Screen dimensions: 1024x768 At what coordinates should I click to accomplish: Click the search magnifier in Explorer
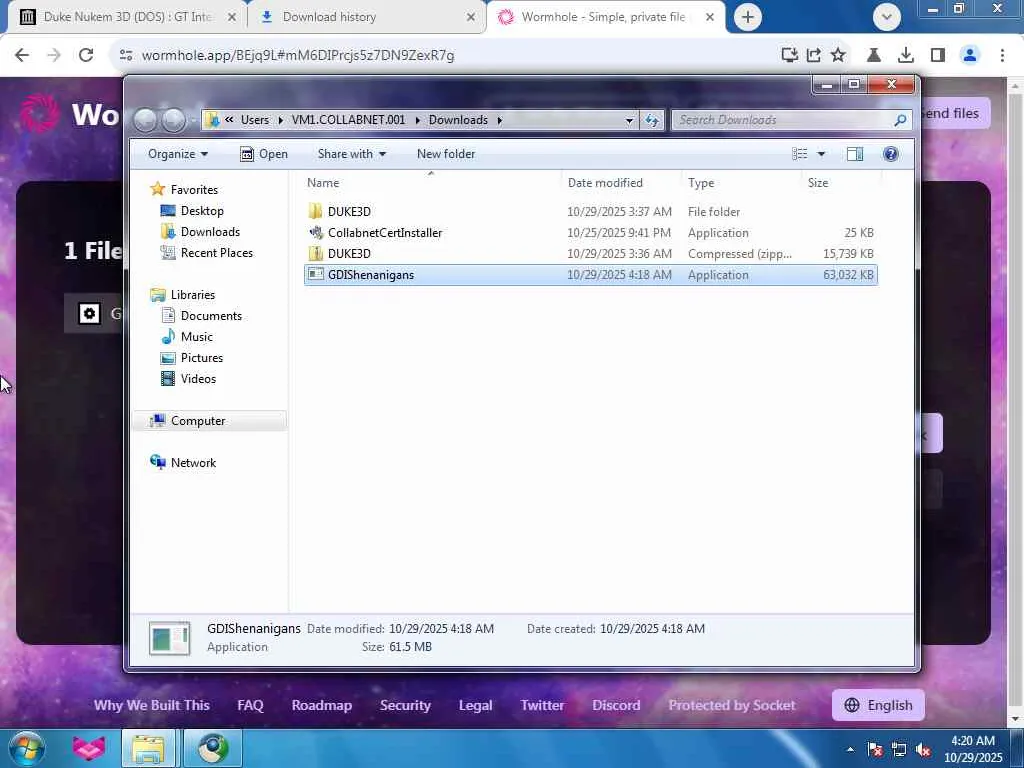click(x=900, y=120)
